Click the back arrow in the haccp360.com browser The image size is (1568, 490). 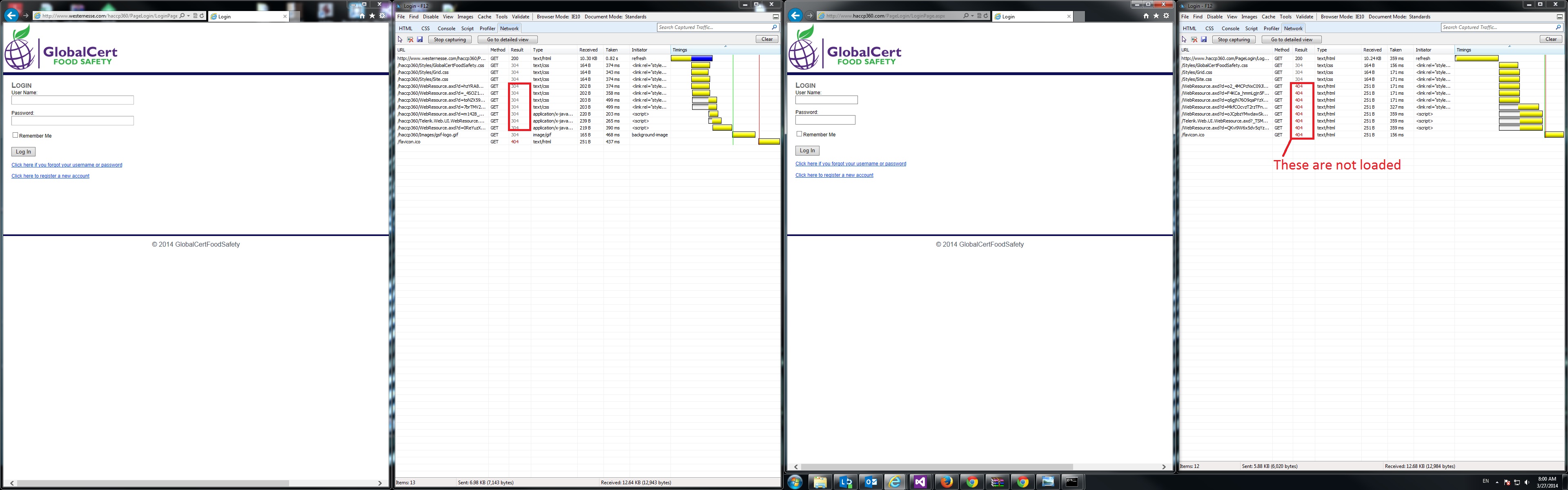click(795, 15)
